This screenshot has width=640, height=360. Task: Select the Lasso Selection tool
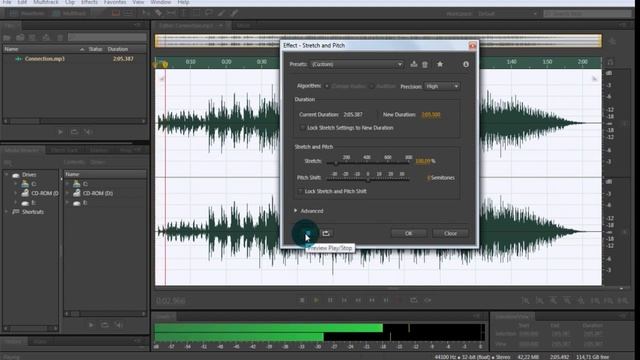point(209,13)
